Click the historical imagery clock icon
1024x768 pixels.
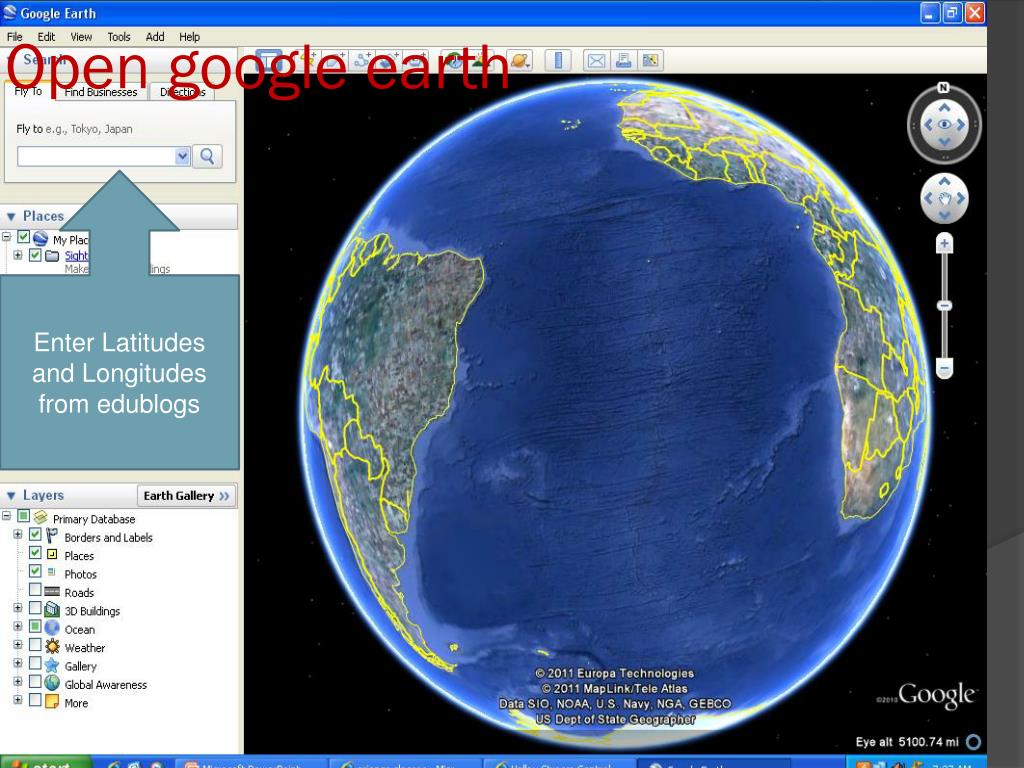pyautogui.click(x=453, y=61)
